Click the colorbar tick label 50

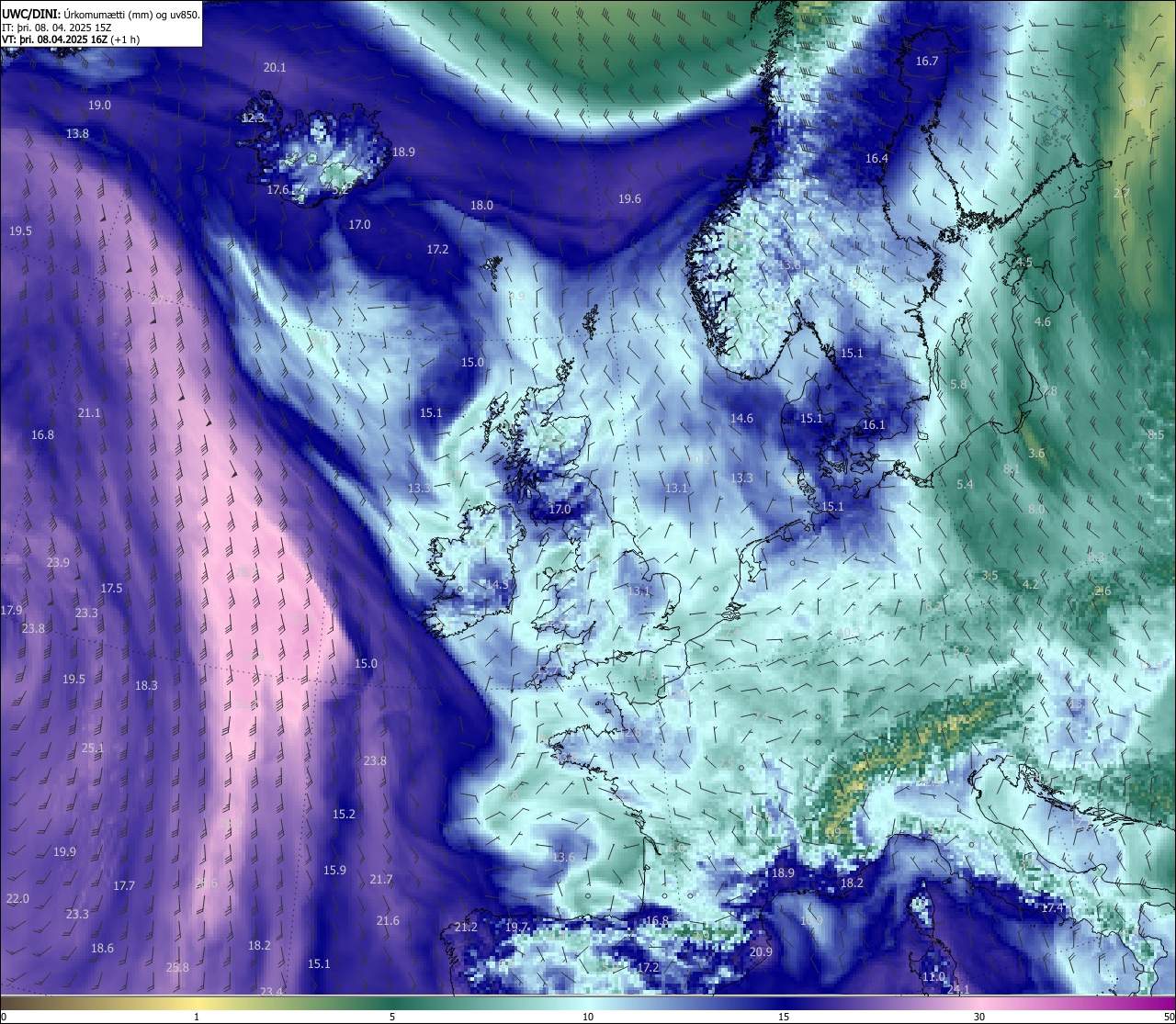(1169, 1017)
